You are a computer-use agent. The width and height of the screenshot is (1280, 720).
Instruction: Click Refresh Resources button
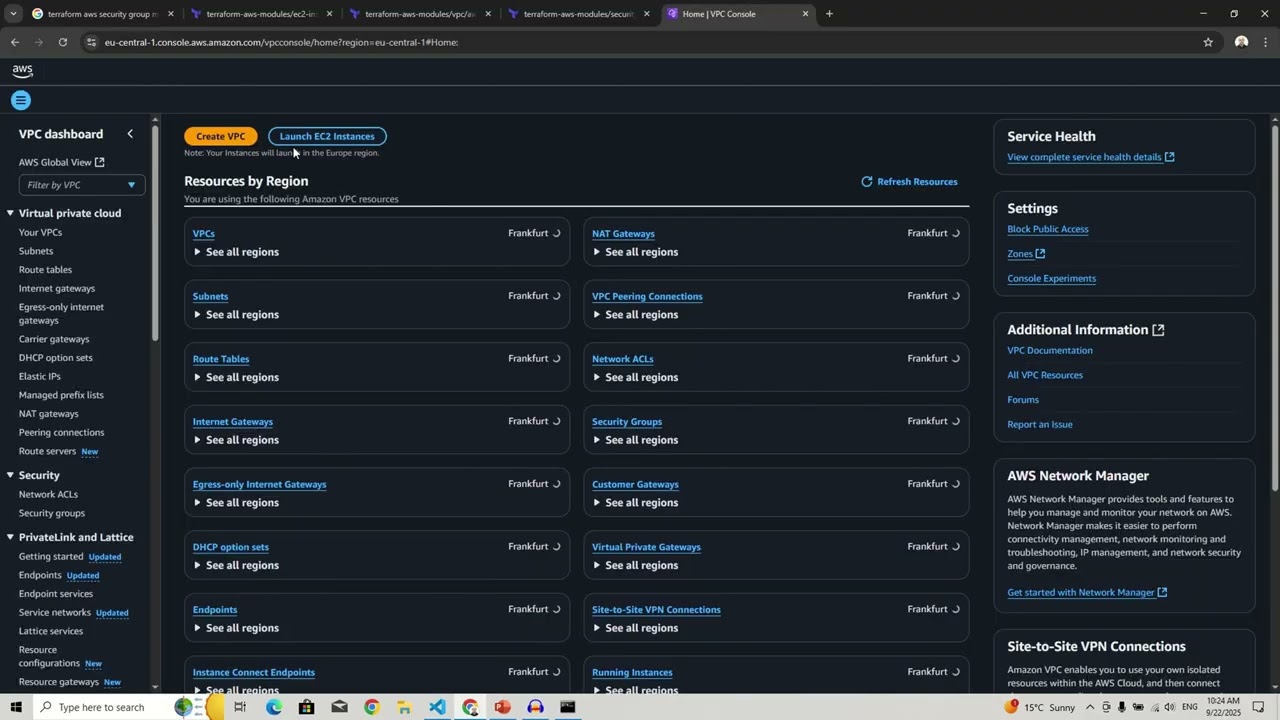point(909,182)
